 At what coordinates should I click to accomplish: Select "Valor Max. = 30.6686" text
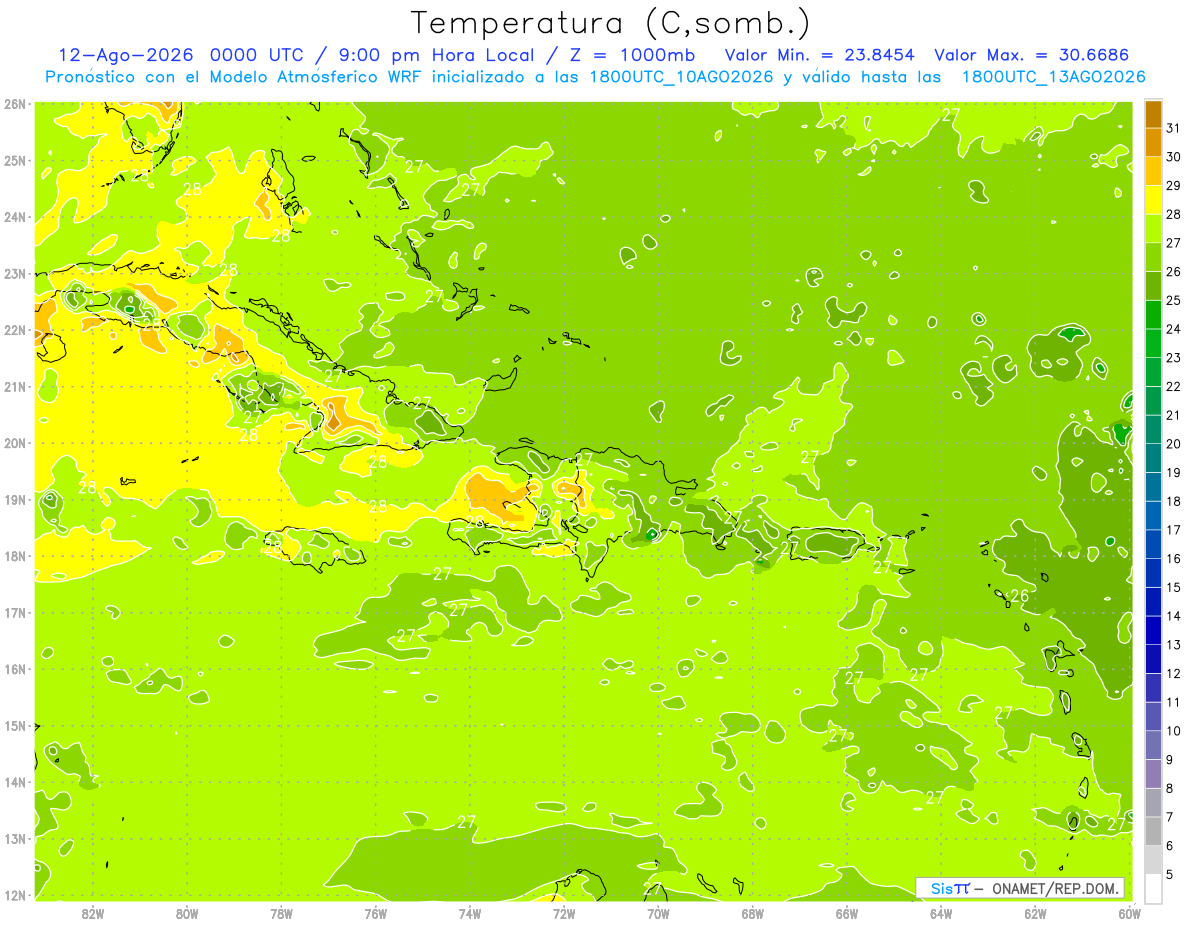[x=1030, y=55]
